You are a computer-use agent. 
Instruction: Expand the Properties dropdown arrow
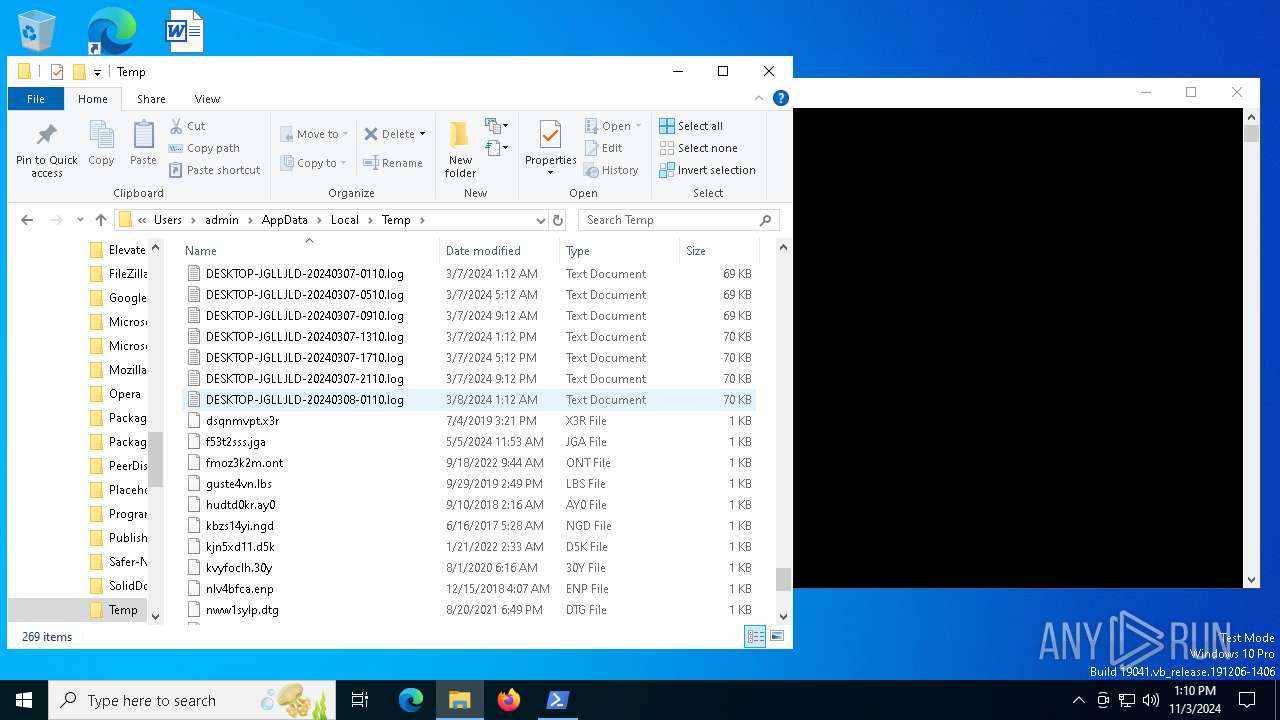tap(550, 173)
